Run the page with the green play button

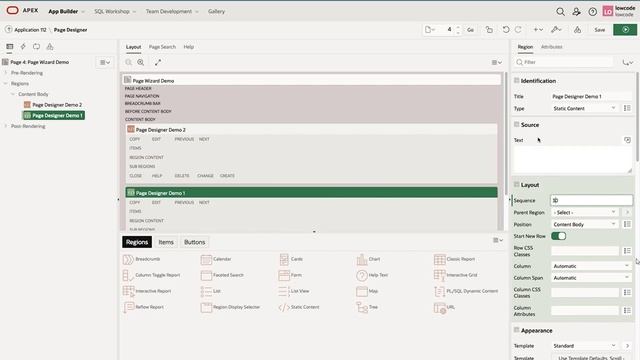625,30
